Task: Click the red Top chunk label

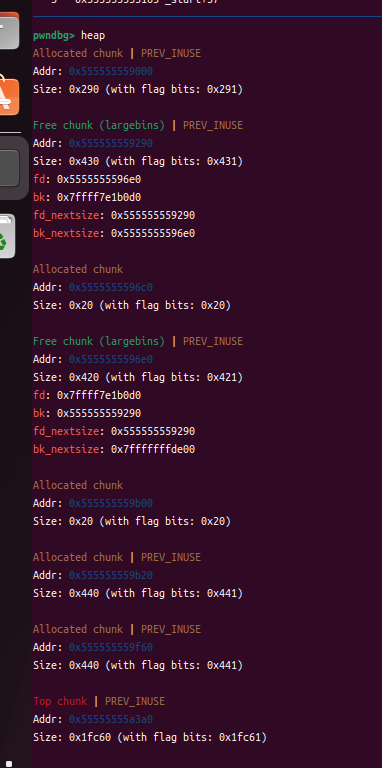Action: (x=60, y=701)
